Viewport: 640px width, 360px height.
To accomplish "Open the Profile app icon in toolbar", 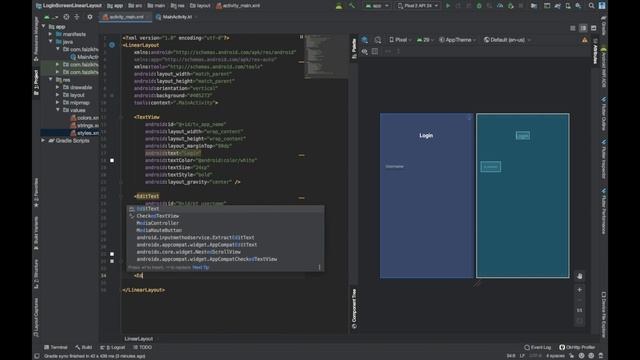I will (500, 6).
